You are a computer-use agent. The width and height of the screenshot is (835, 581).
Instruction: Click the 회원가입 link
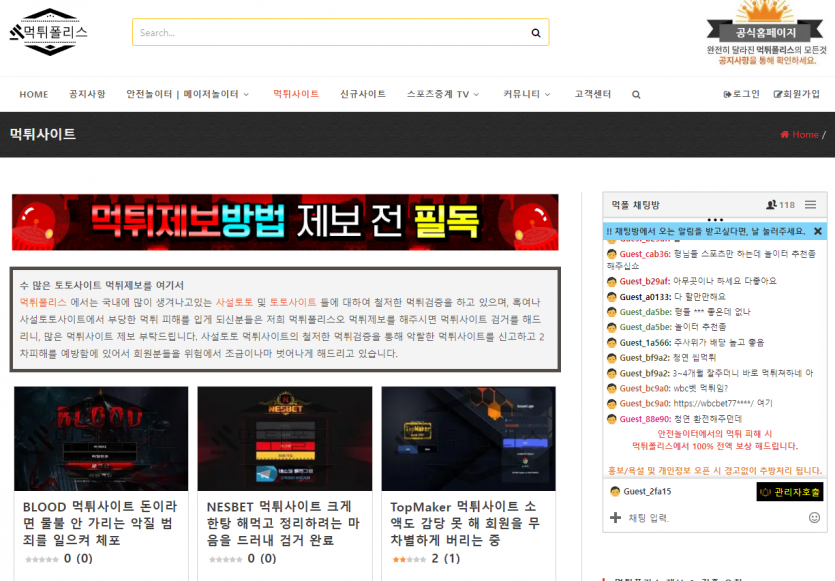click(x=797, y=94)
